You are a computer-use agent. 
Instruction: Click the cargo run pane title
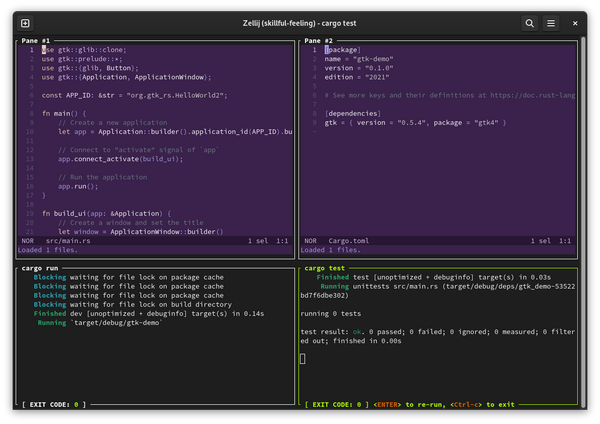[40, 268]
